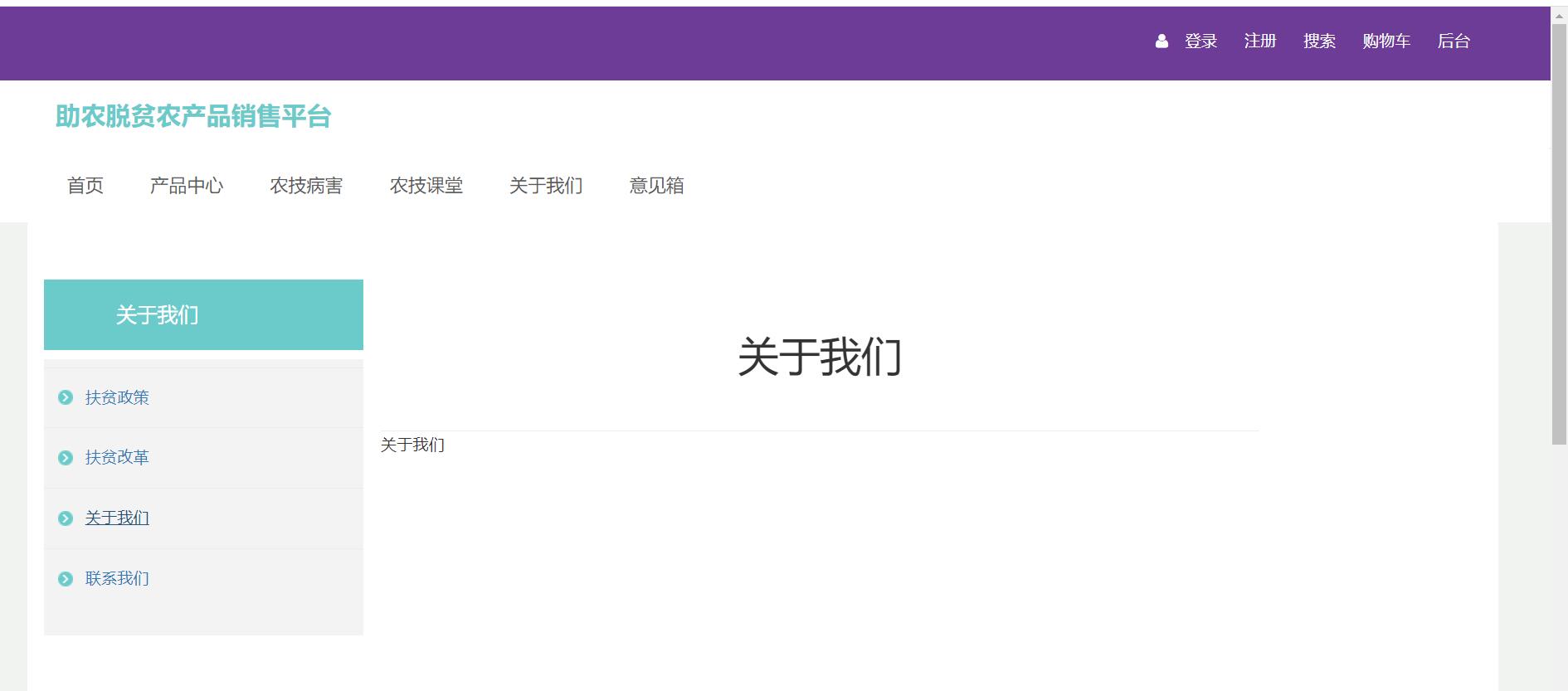Open 扶贫政策 in the sidebar
The image size is (1568, 691).
[x=117, y=397]
